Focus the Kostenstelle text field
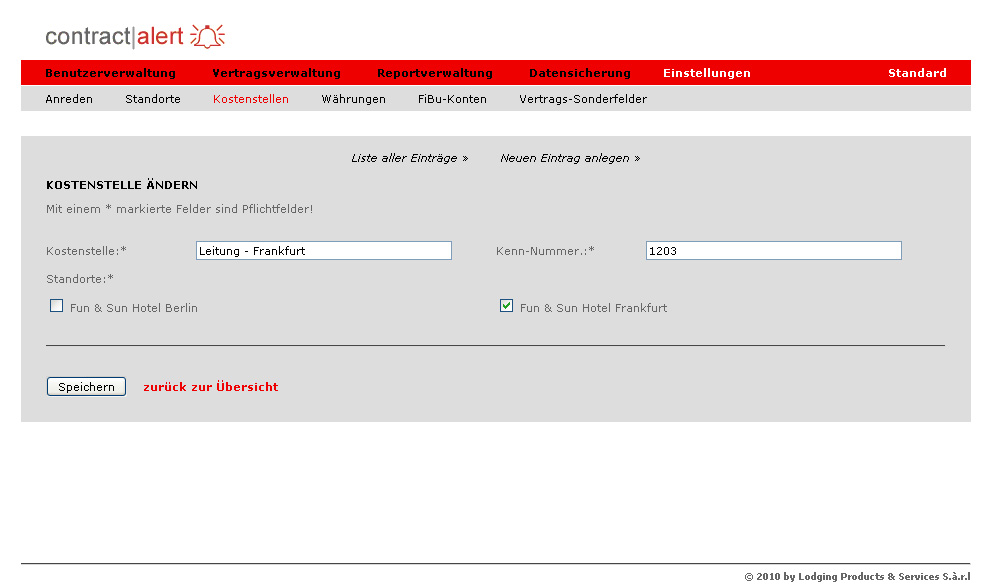Screen dimensions: 995x587 pyautogui.click(x=323, y=251)
